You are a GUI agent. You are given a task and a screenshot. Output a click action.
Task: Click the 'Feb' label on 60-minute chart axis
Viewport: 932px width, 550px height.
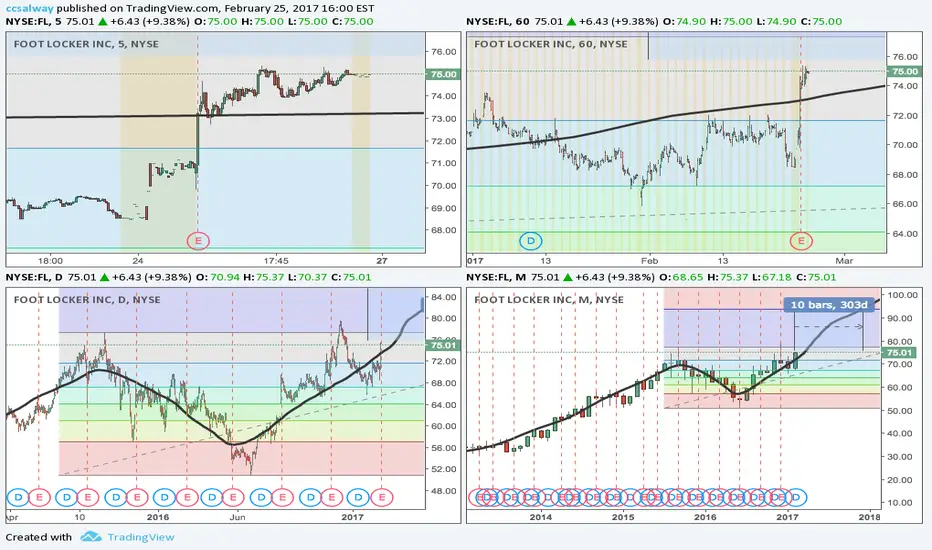[650, 260]
